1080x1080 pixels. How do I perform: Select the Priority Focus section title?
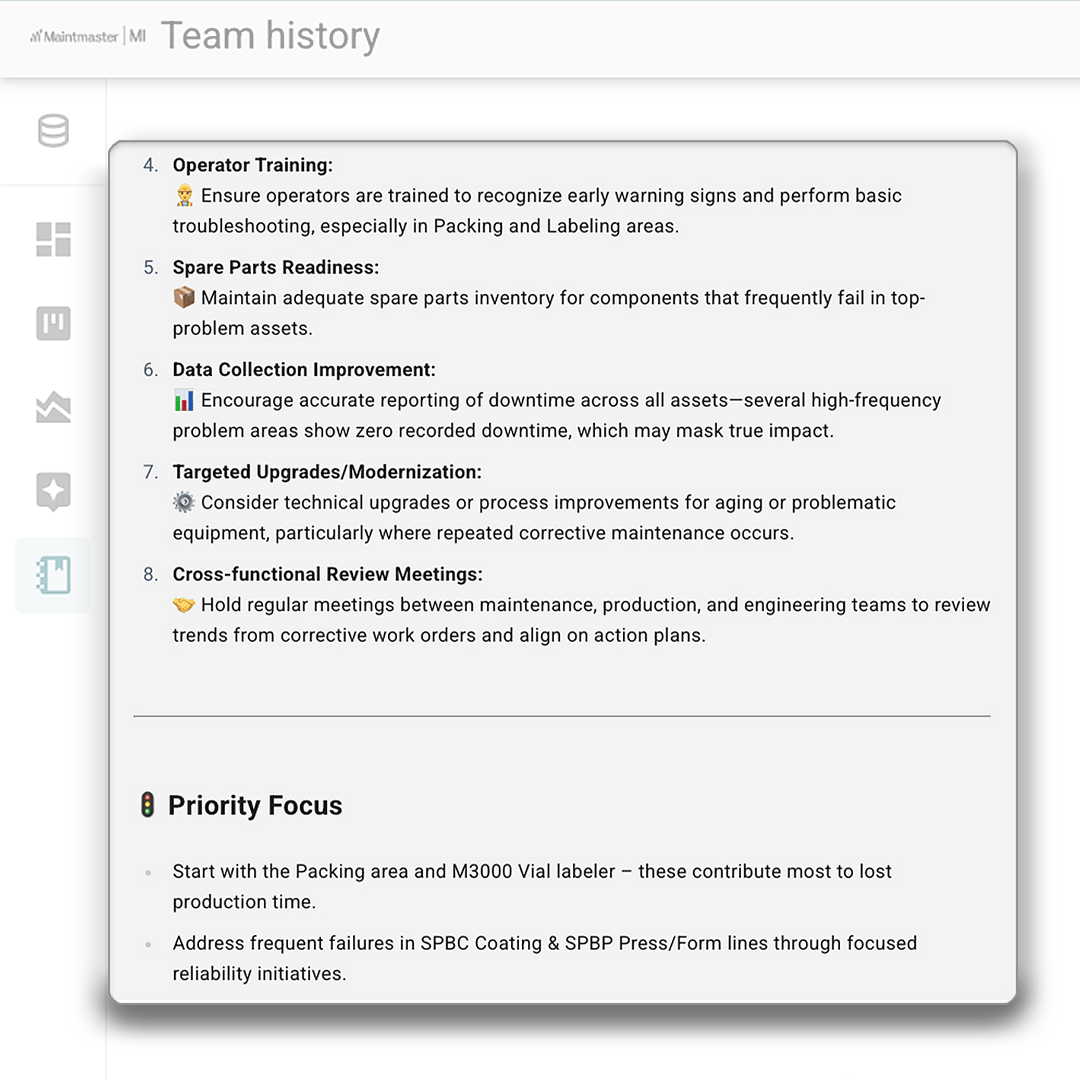point(256,805)
